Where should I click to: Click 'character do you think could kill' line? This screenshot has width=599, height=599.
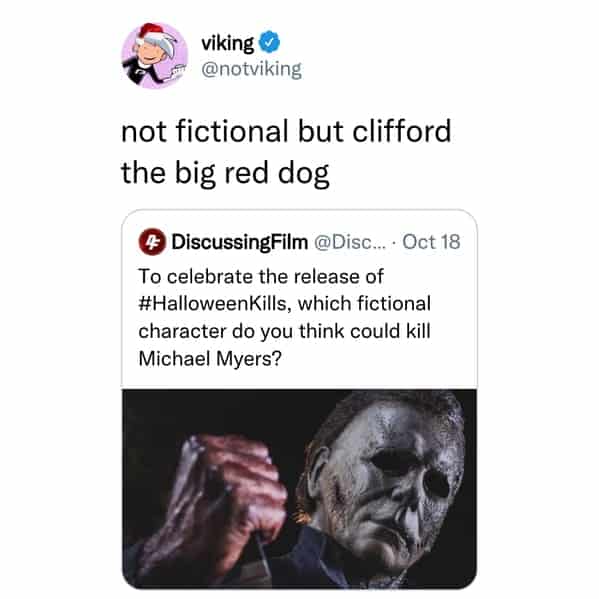285,331
